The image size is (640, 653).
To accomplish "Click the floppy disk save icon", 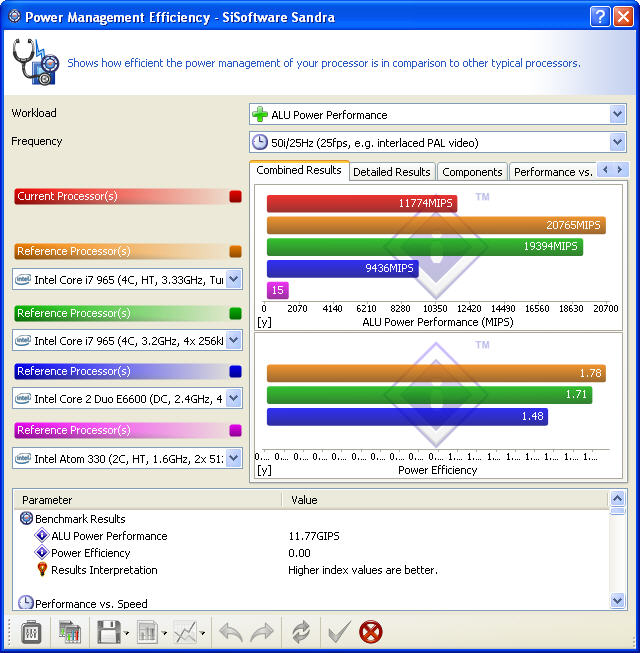I will coord(109,632).
